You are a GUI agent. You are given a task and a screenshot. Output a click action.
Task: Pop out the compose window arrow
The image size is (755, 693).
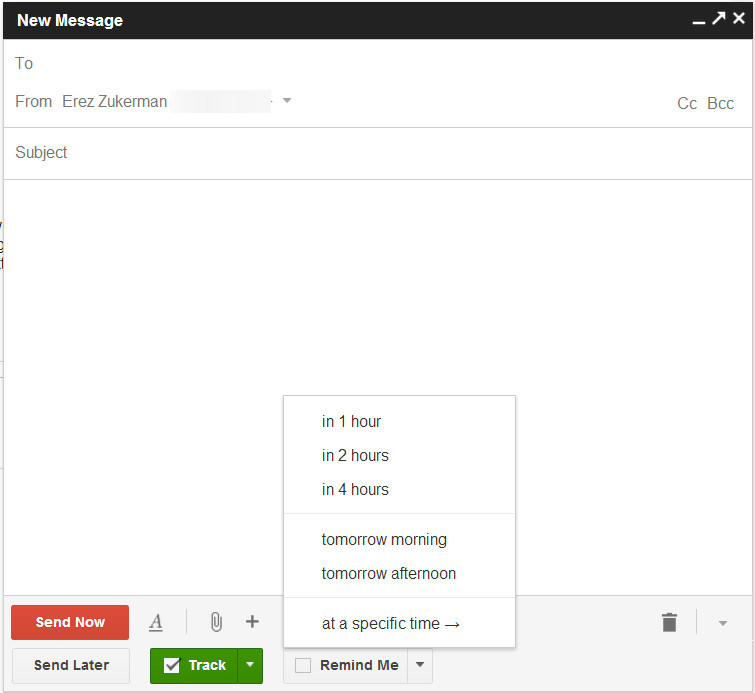click(718, 19)
